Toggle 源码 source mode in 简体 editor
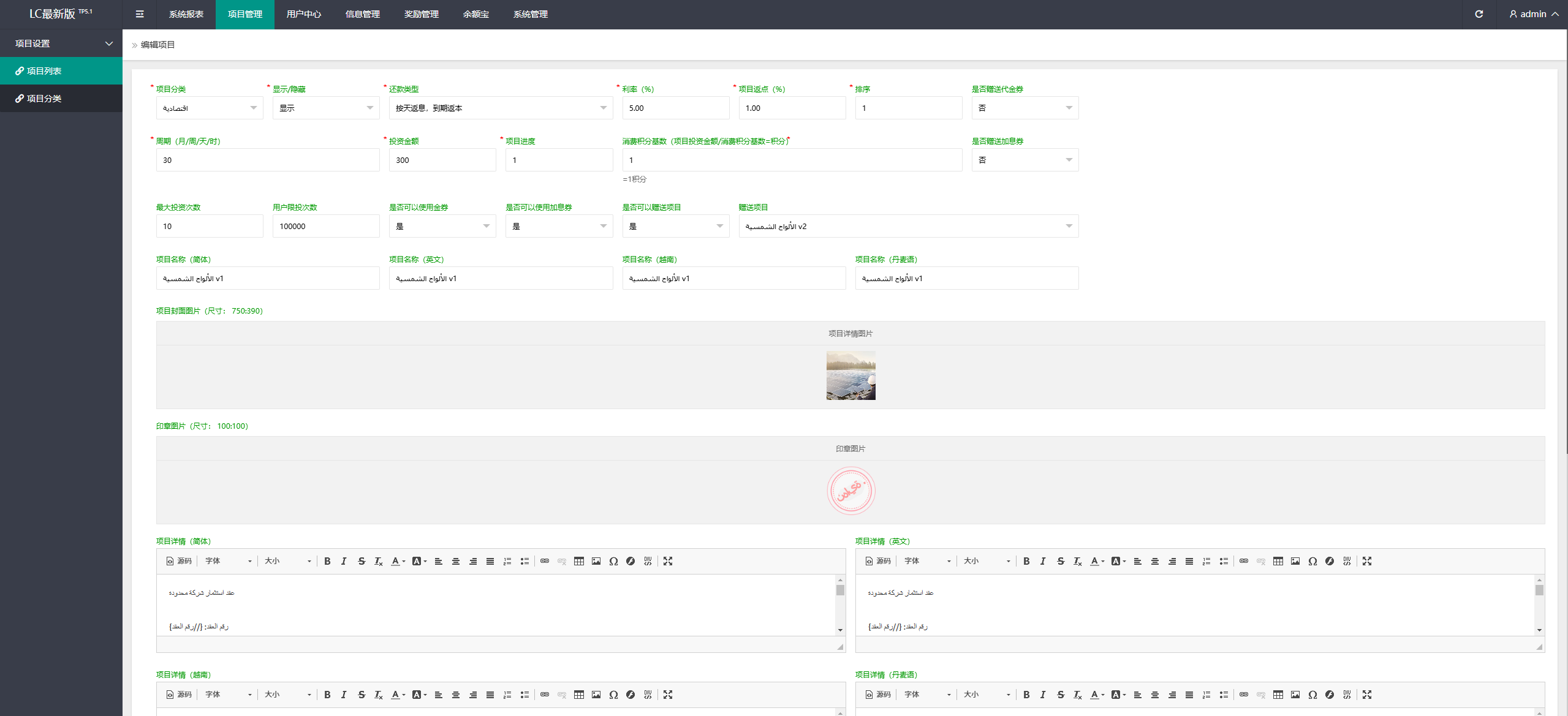The width and height of the screenshot is (1568, 716). [179, 561]
